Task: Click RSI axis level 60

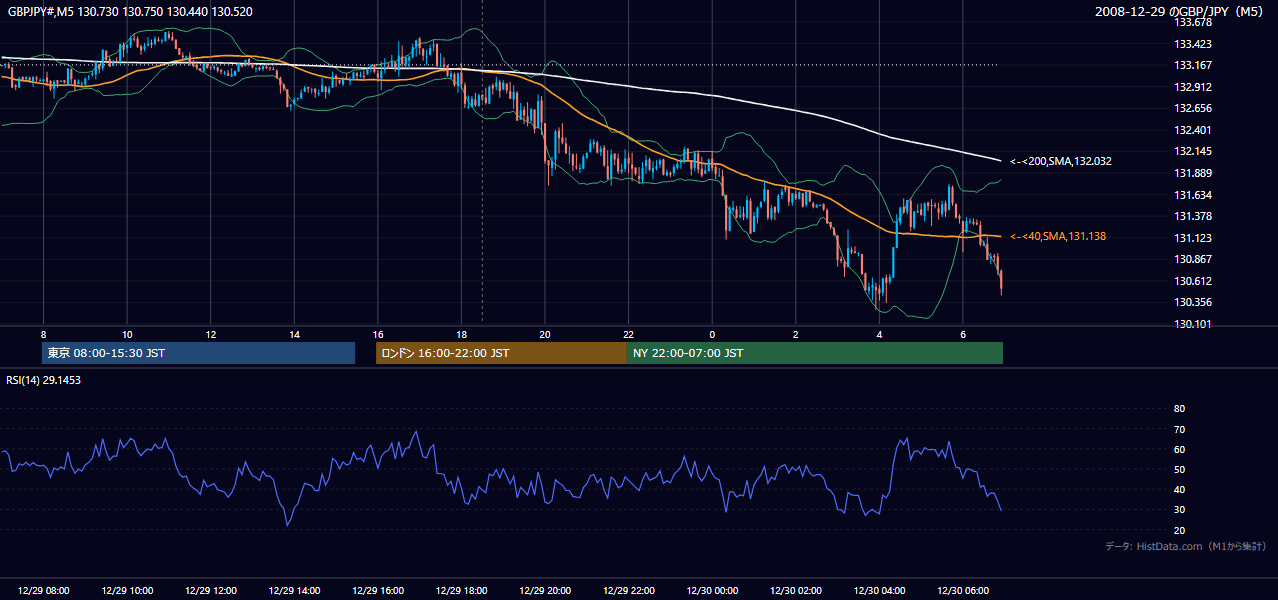Action: (x=1179, y=449)
